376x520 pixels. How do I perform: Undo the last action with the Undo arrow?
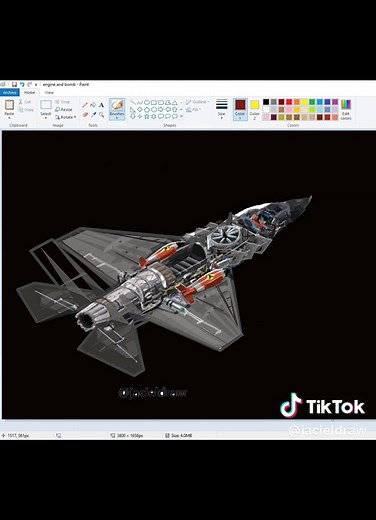coord(22,85)
